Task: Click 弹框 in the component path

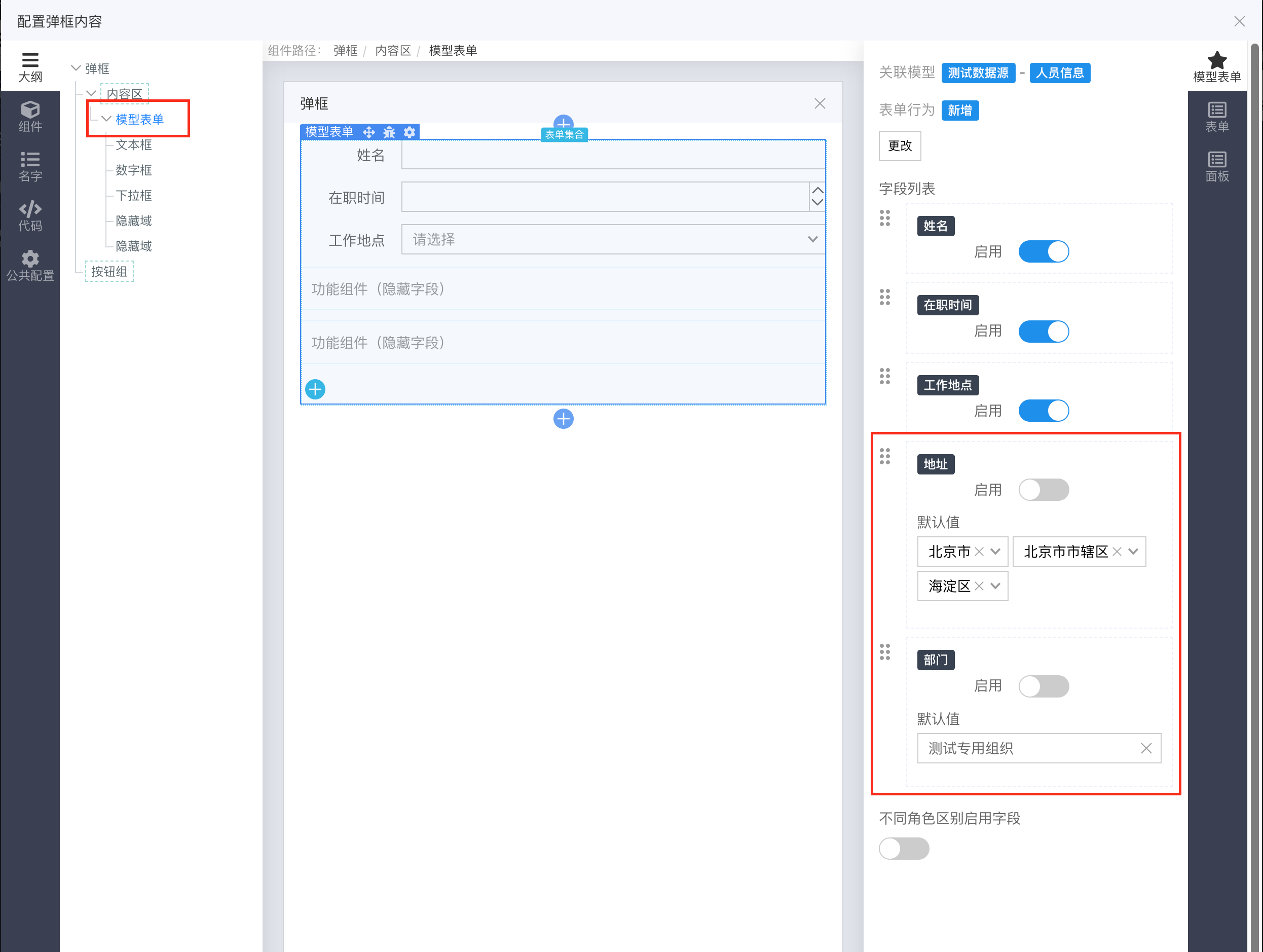Action: [x=345, y=50]
